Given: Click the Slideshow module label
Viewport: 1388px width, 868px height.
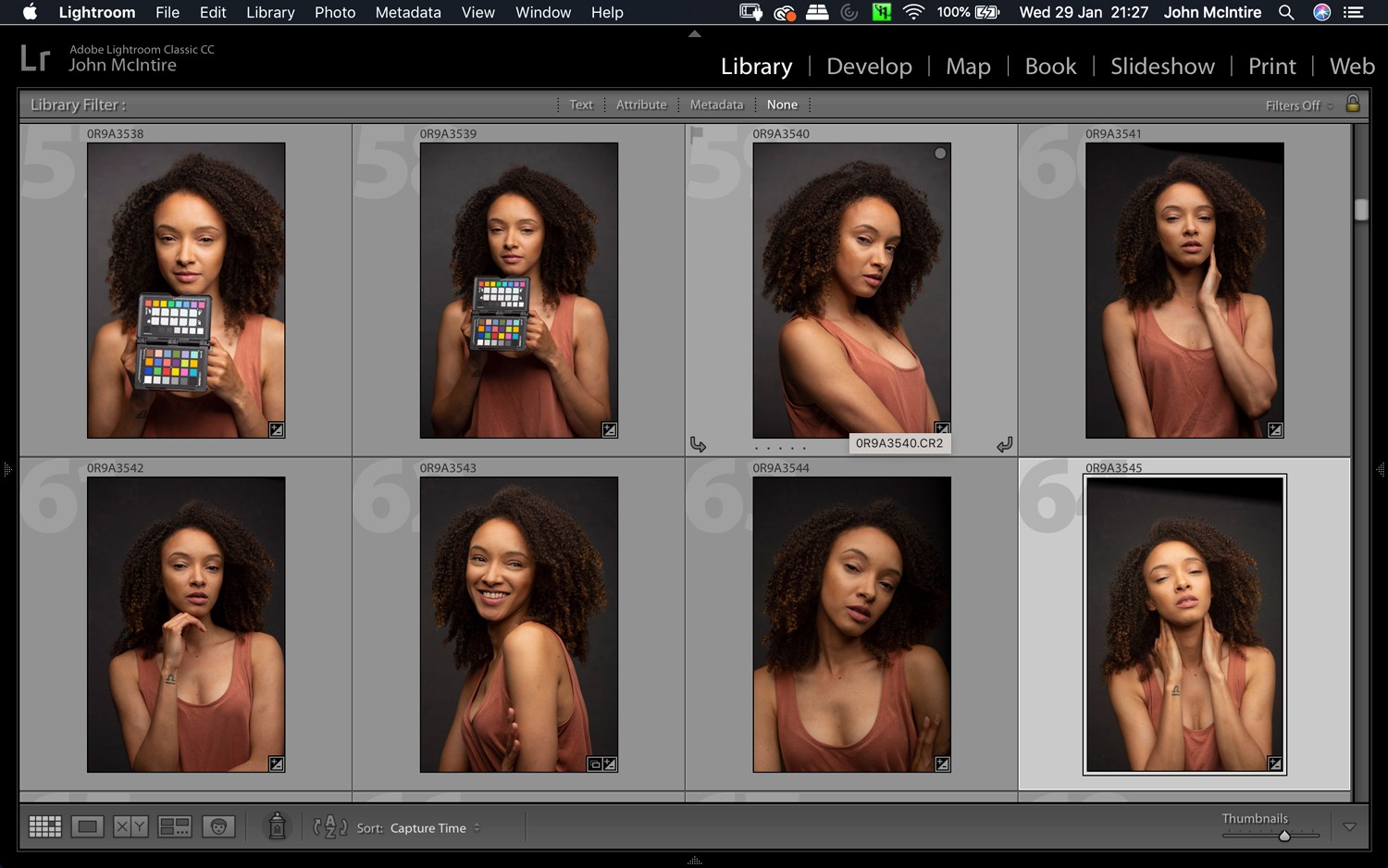Looking at the screenshot, I should pyautogui.click(x=1162, y=66).
